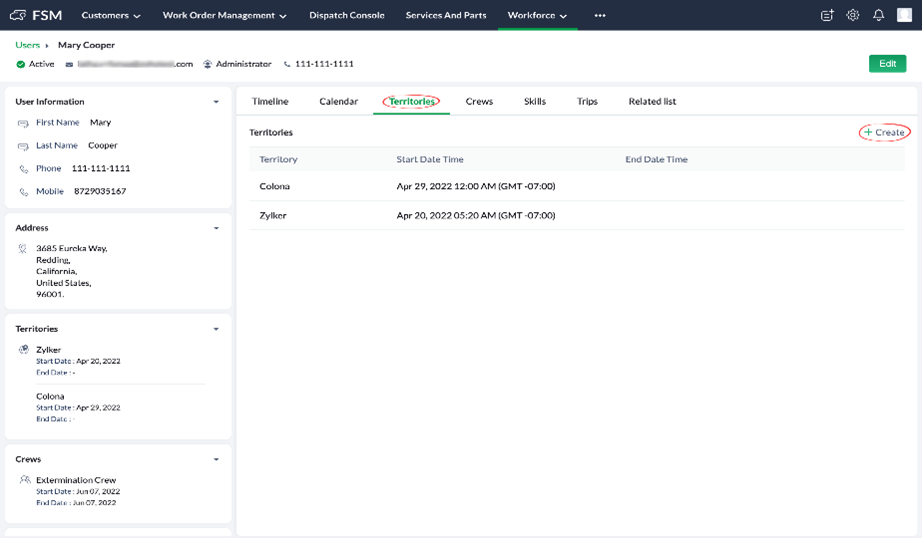Click the email envelope icon in header
Image resolution: width=922 pixels, height=538 pixels.
(x=70, y=64)
